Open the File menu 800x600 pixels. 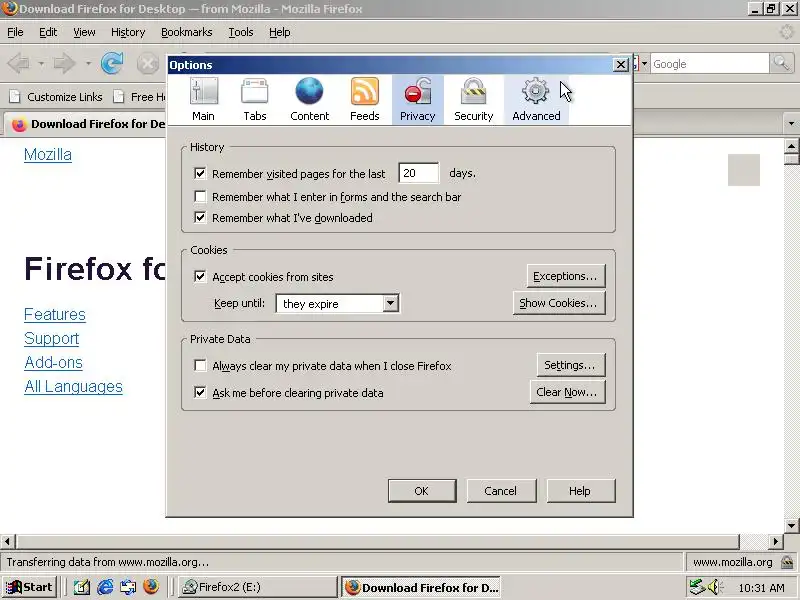coord(15,32)
